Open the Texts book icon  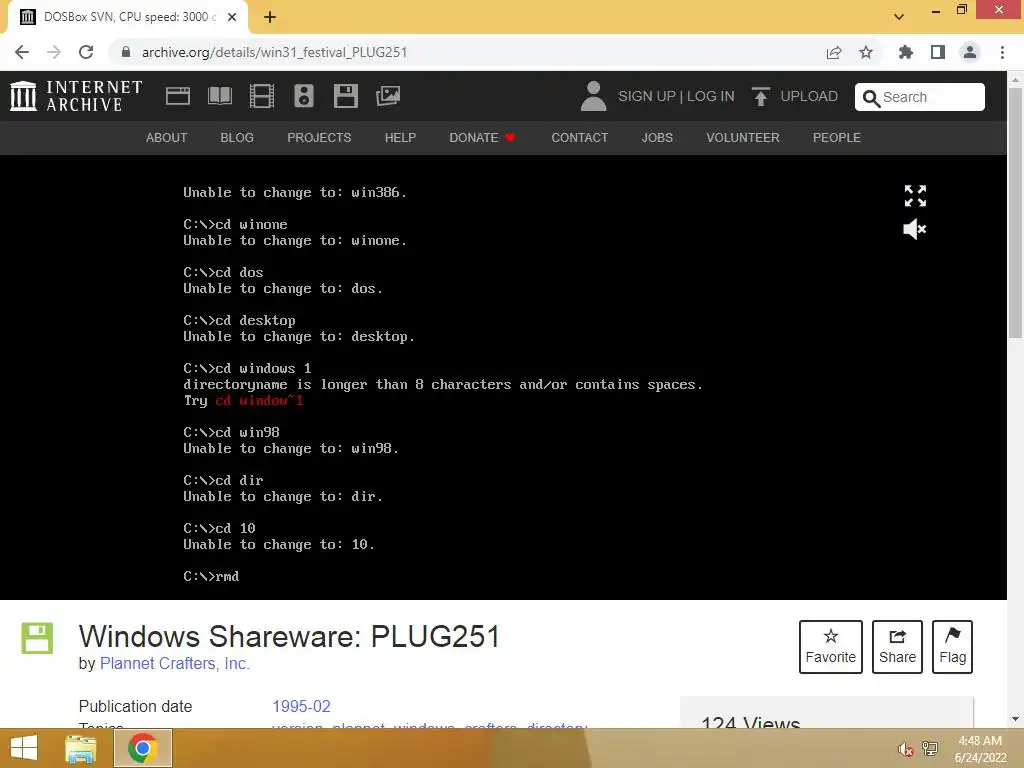coord(219,96)
